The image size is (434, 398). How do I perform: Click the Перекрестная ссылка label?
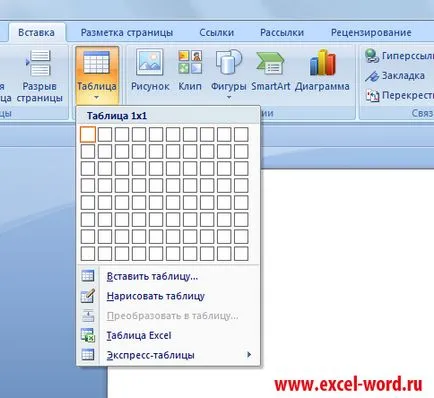408,96
